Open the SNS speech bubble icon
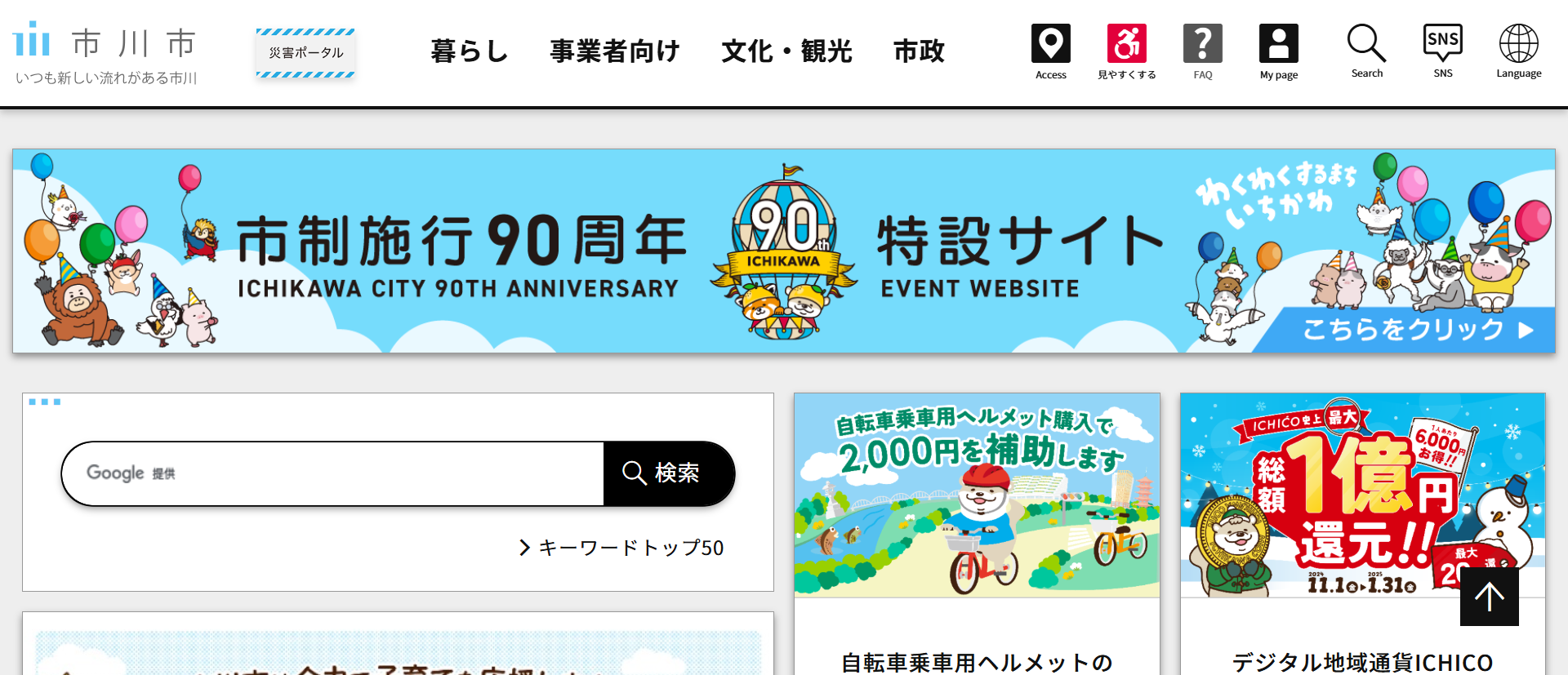This screenshot has height=675, width=1568. click(1442, 43)
